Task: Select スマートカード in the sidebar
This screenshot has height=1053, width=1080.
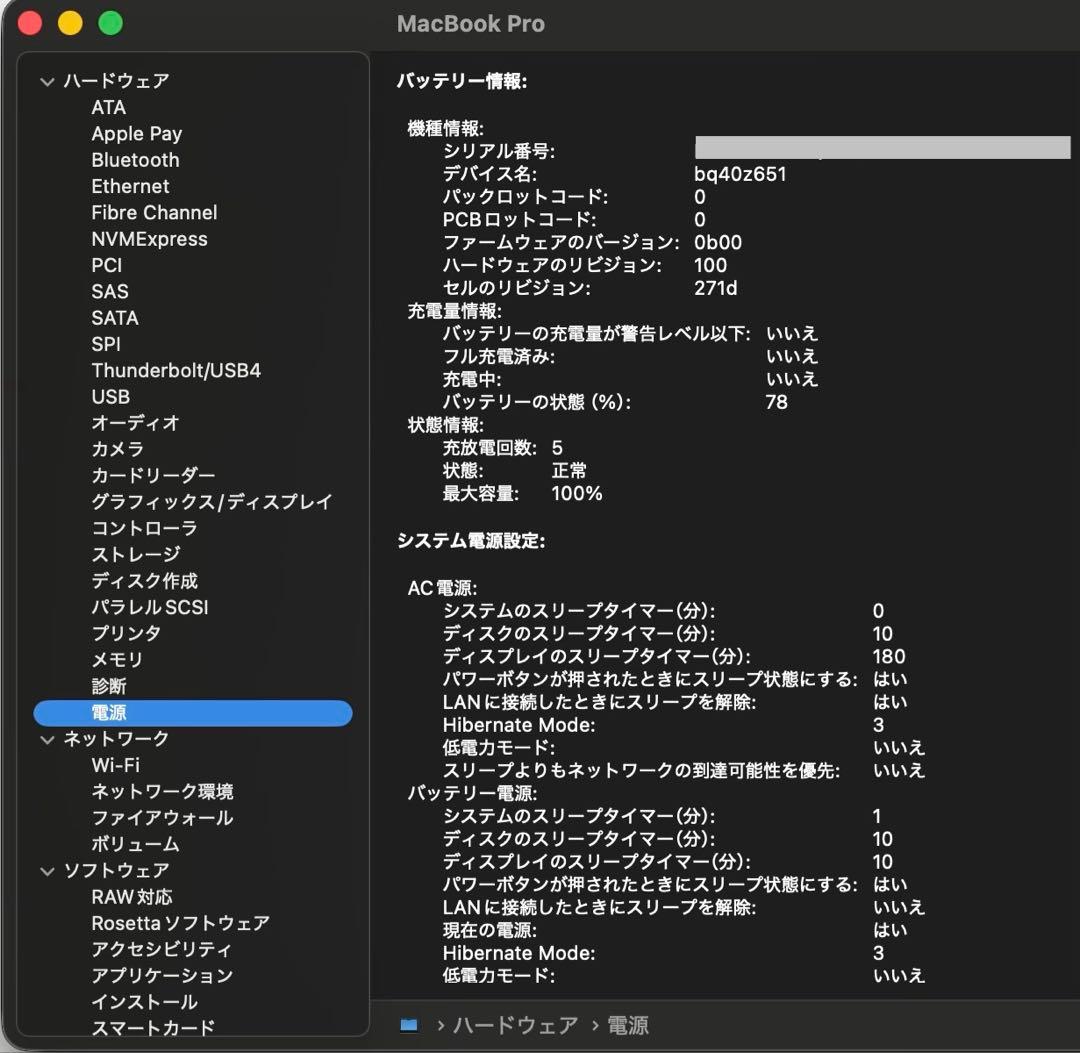Action: pos(154,1028)
